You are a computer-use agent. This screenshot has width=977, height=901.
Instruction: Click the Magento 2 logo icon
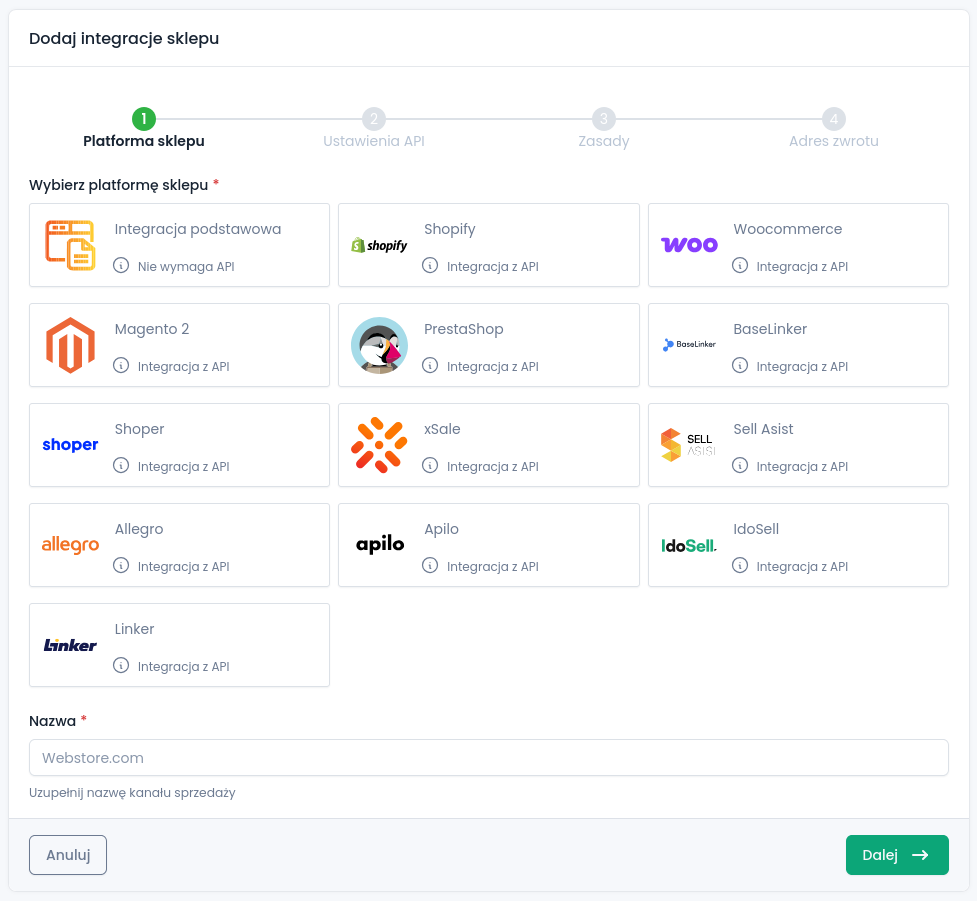pos(70,345)
